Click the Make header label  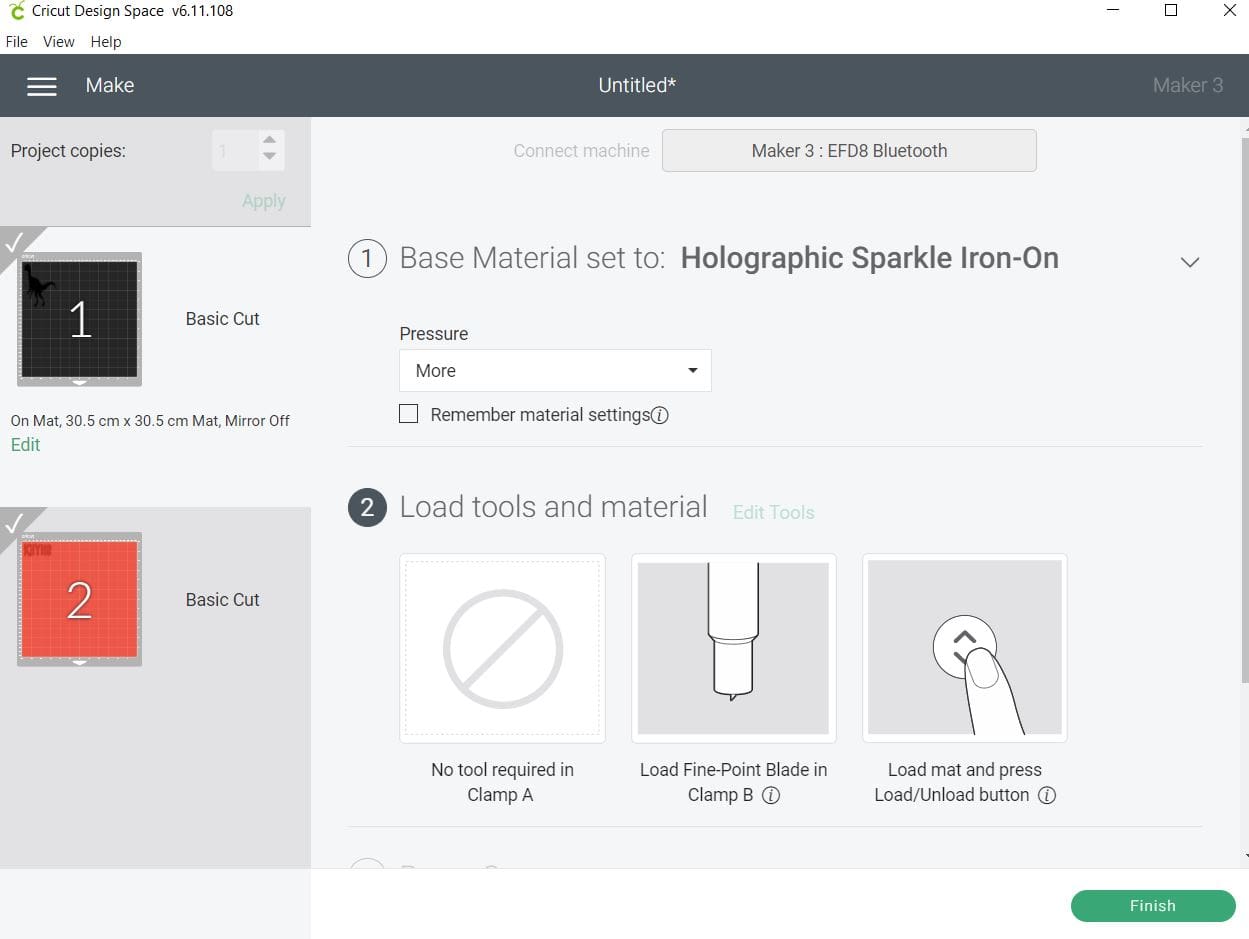pyautogui.click(x=110, y=86)
